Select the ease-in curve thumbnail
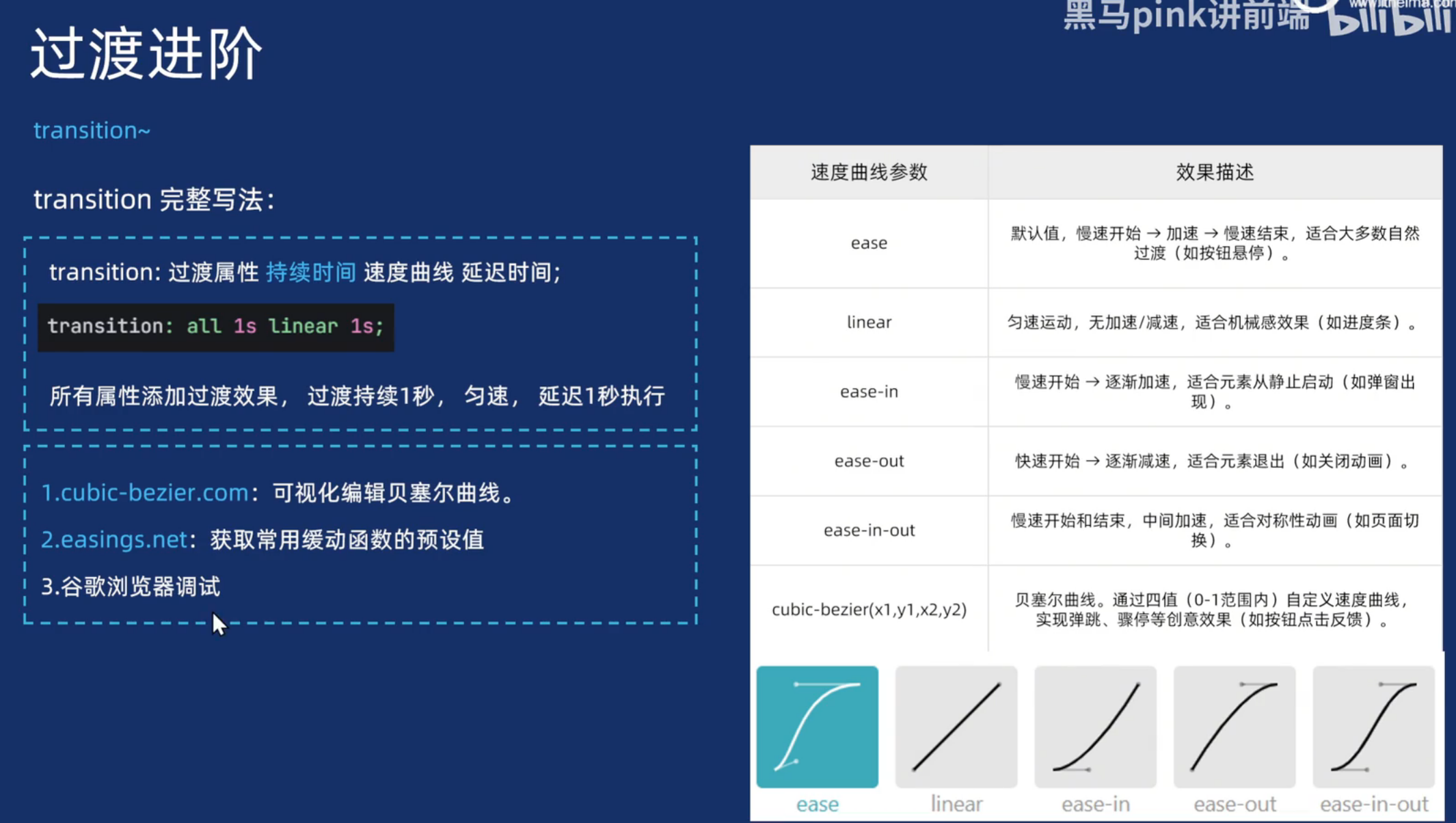 click(1095, 727)
